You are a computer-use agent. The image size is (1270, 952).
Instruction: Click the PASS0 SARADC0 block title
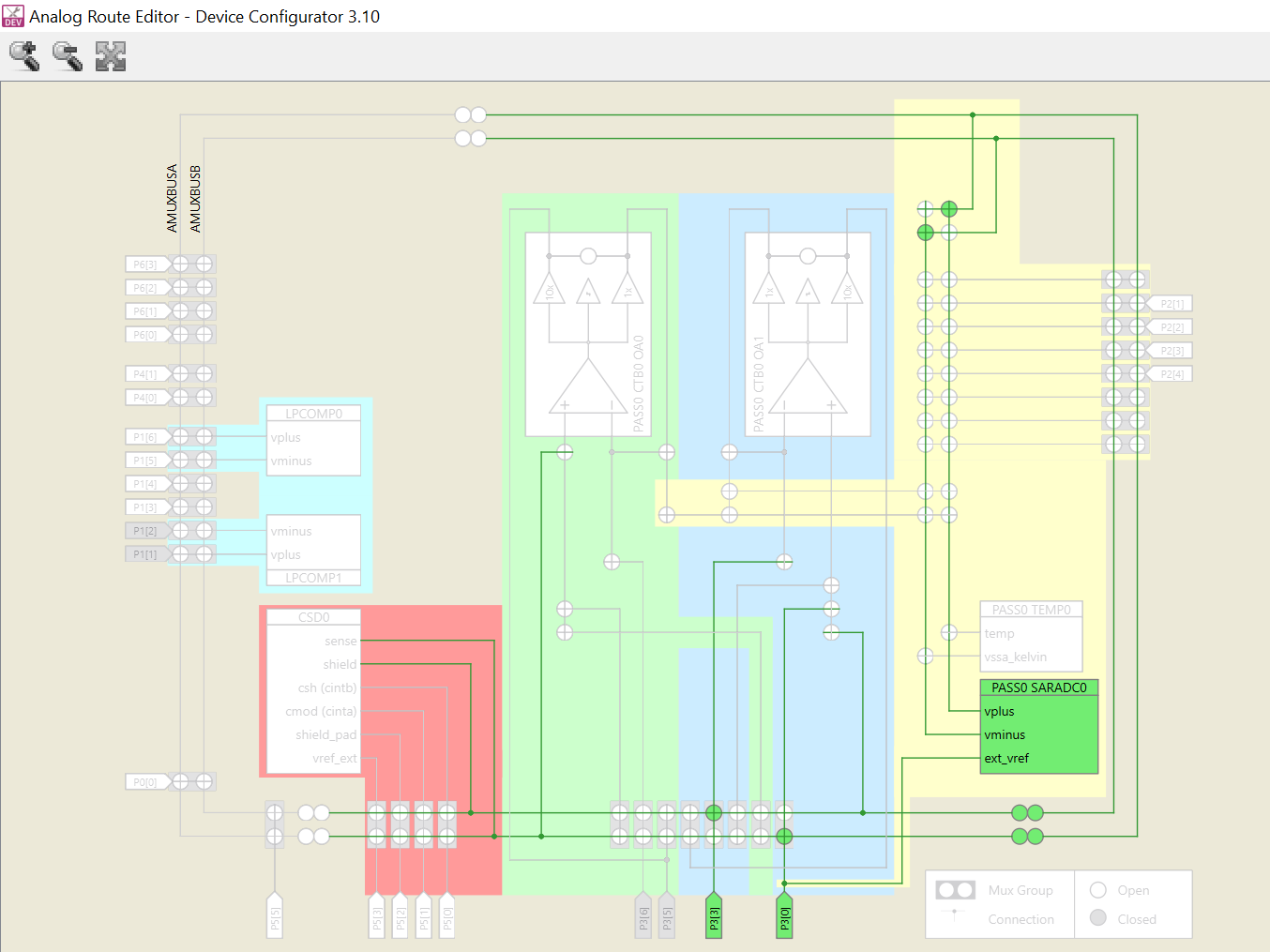[1039, 688]
